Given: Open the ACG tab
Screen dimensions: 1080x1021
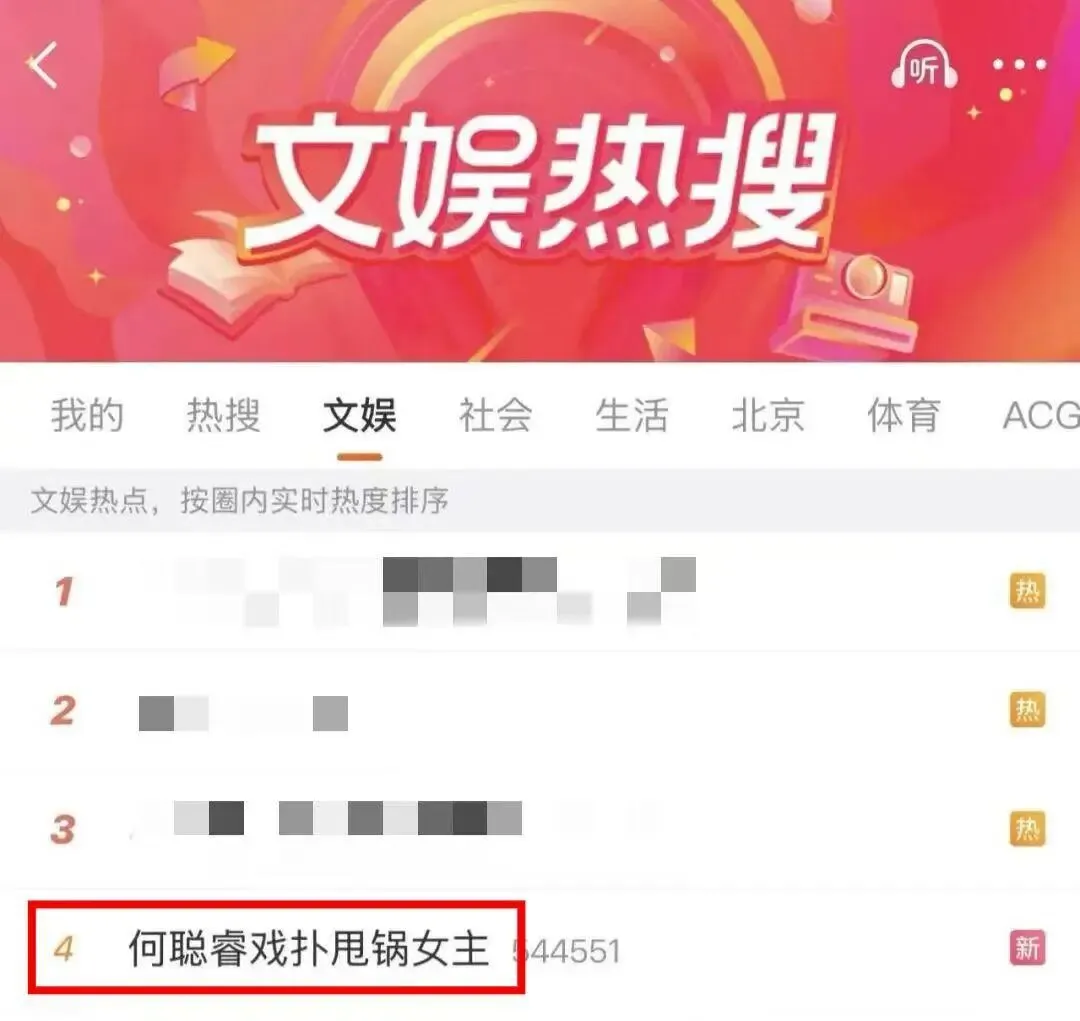Looking at the screenshot, I should [x=1041, y=415].
